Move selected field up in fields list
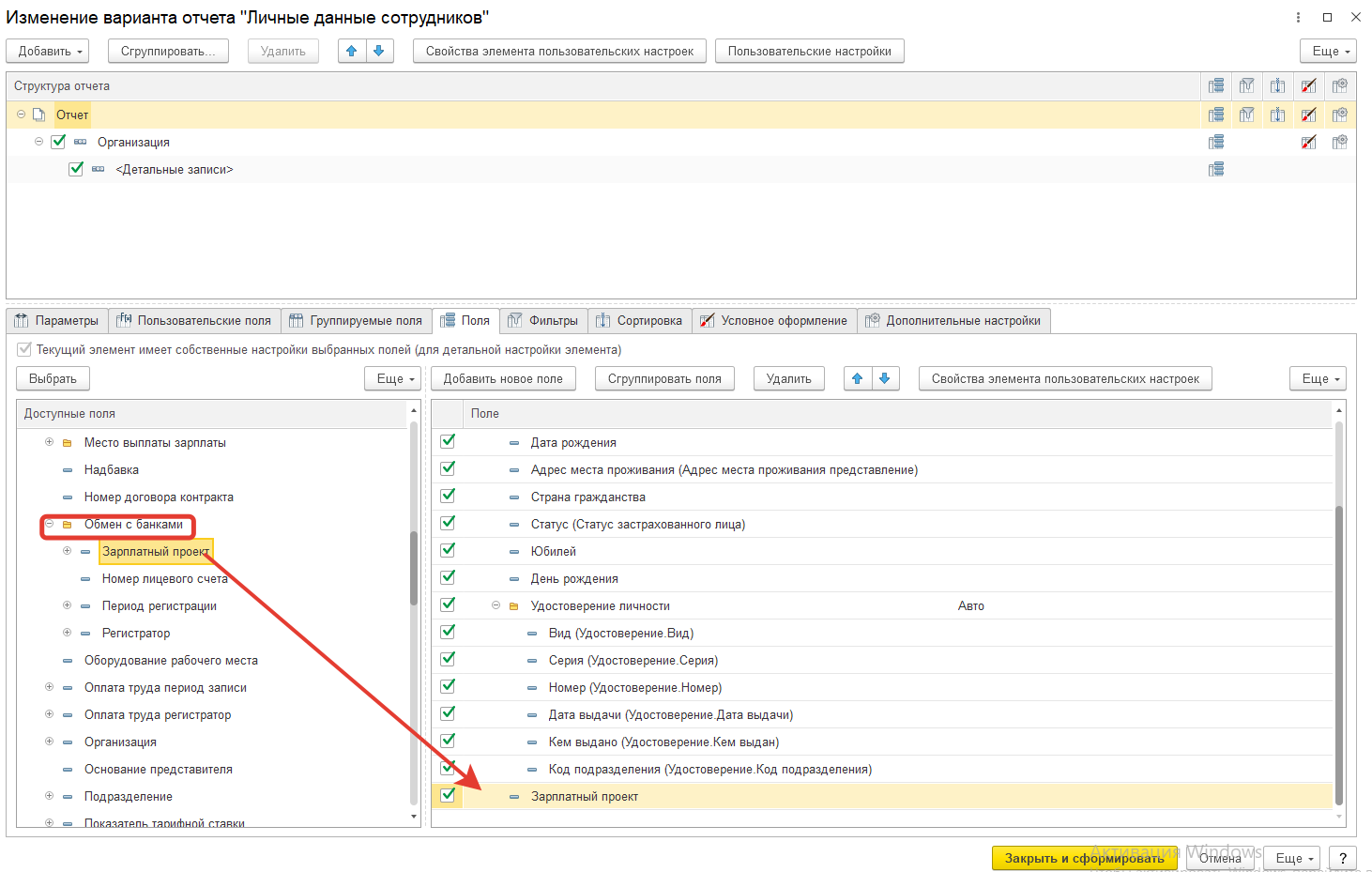This screenshot has width=1372, height=872. tap(857, 378)
